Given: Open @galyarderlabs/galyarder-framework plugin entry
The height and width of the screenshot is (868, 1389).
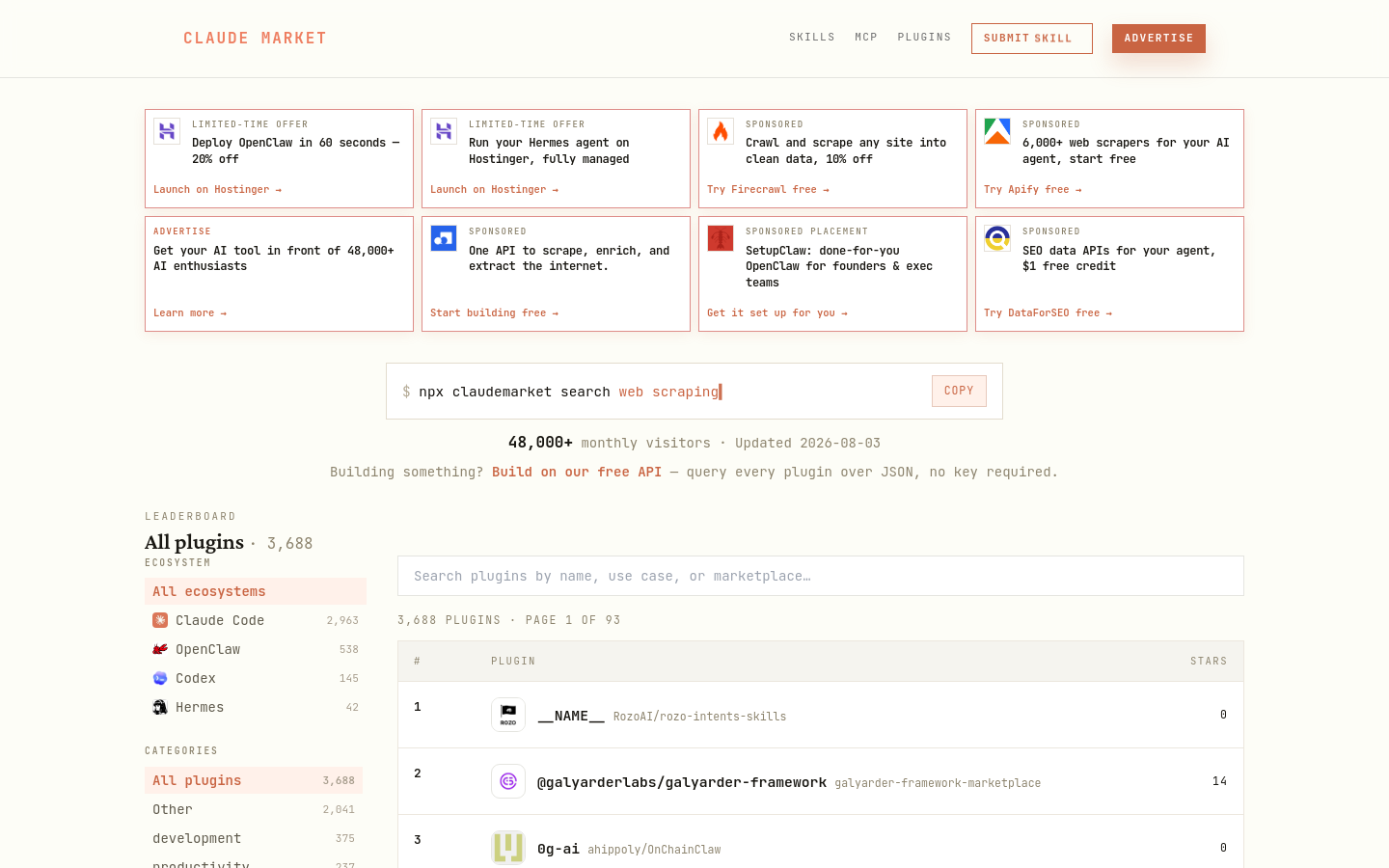Looking at the screenshot, I should [x=821, y=781].
